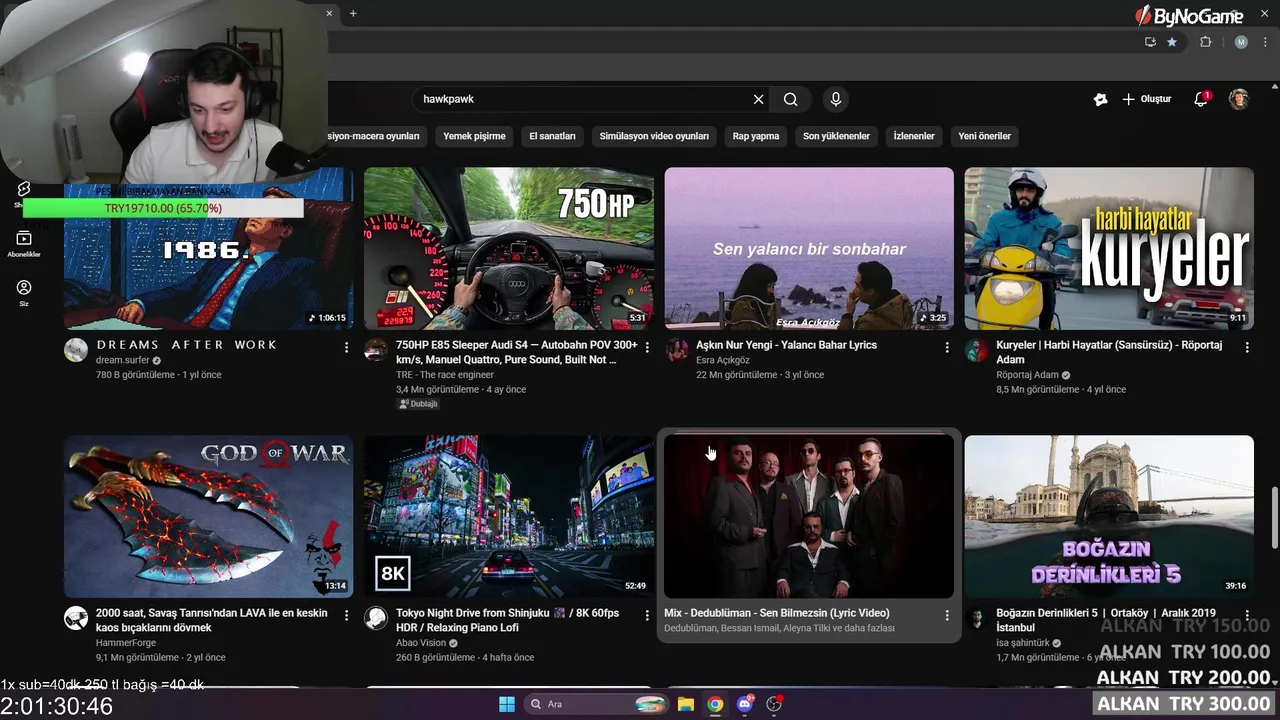Open Abonelikler in the sidebar

tap(24, 243)
